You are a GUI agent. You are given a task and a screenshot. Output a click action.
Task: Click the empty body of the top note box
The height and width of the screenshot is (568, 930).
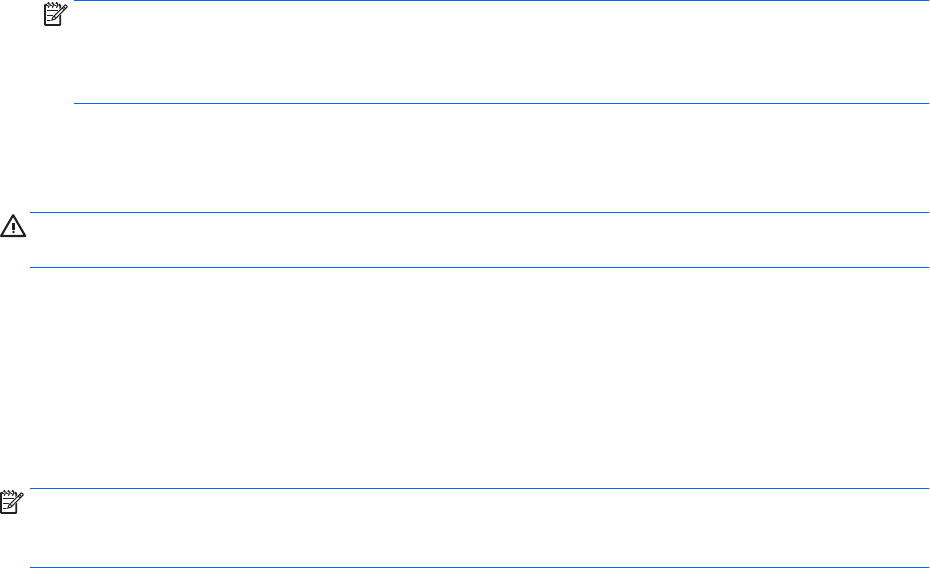click(x=500, y=52)
